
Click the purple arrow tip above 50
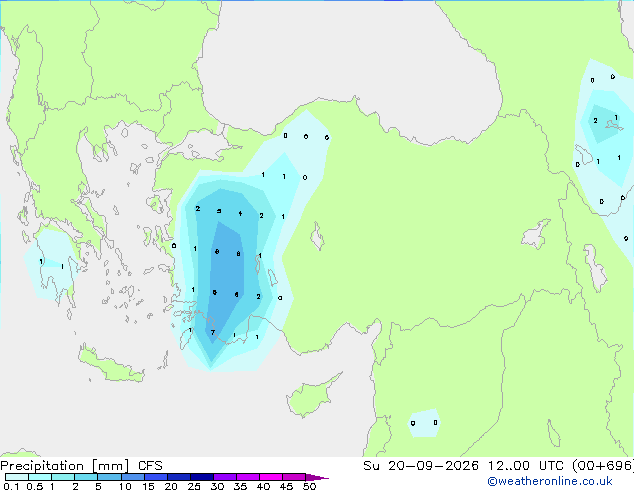click(317, 477)
